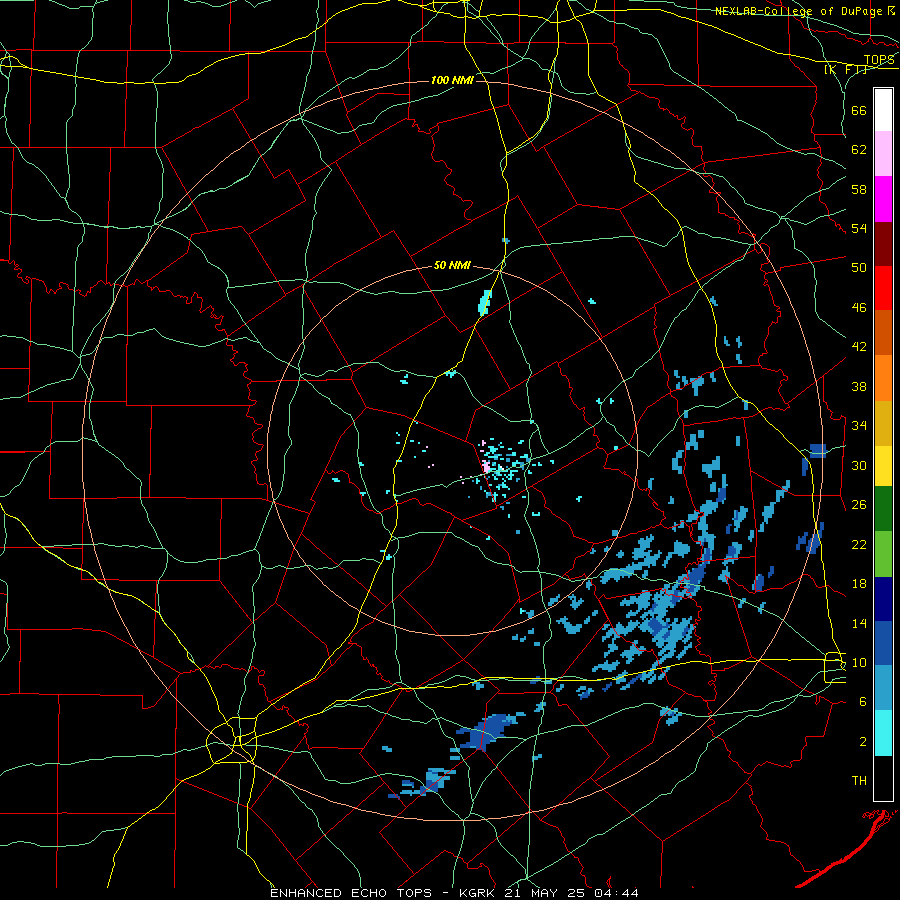Click the legend value 30
Viewport: 900px width, 900px height.
(x=859, y=465)
